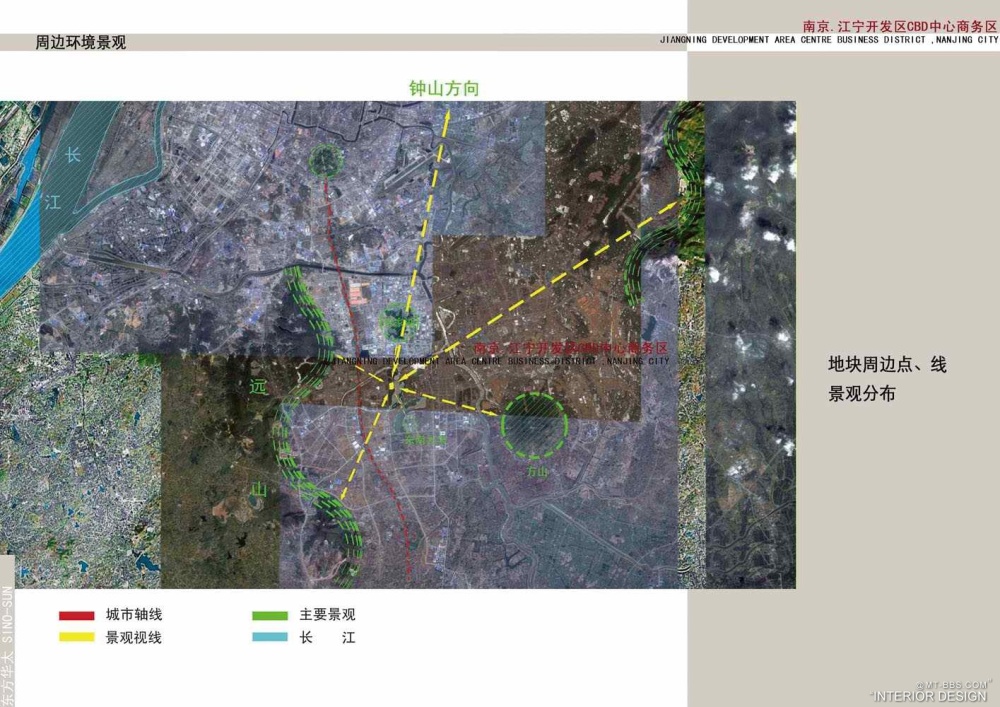Click the 长 label on the river
The image size is (1000, 707).
point(72,155)
